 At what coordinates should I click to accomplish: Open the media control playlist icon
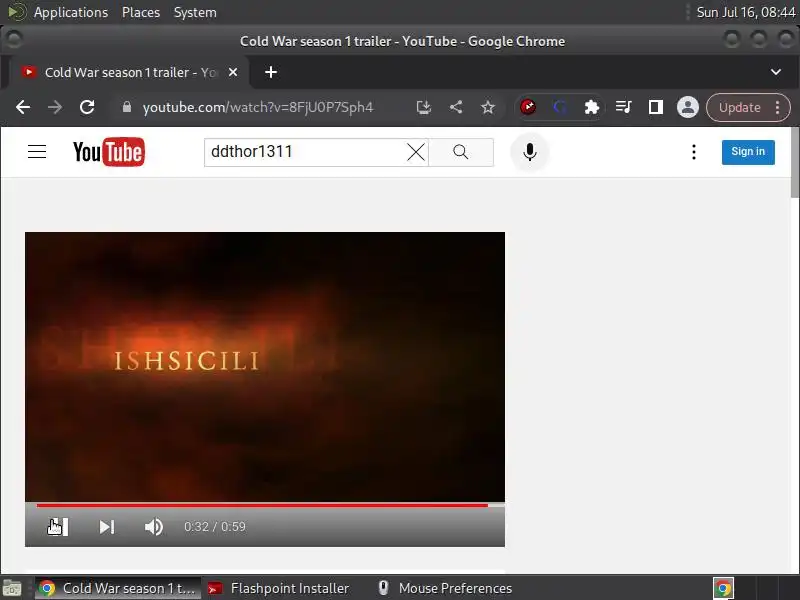coord(623,107)
